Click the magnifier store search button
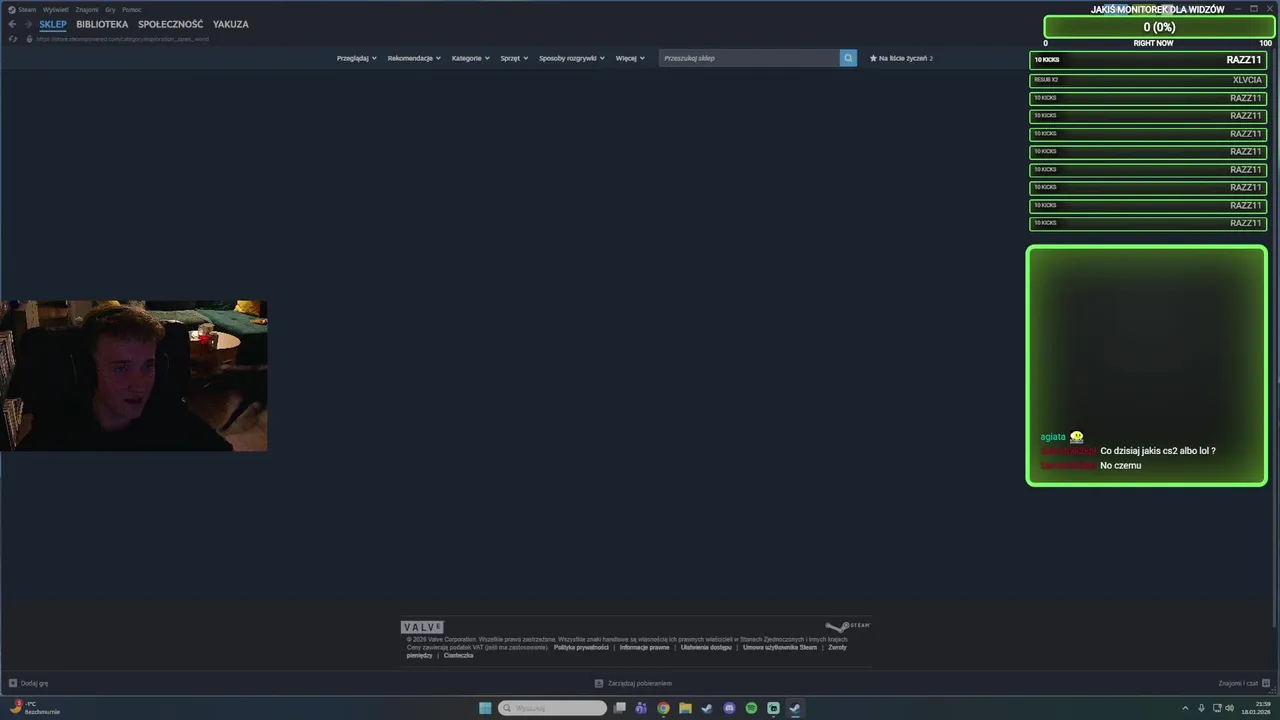 click(x=848, y=58)
